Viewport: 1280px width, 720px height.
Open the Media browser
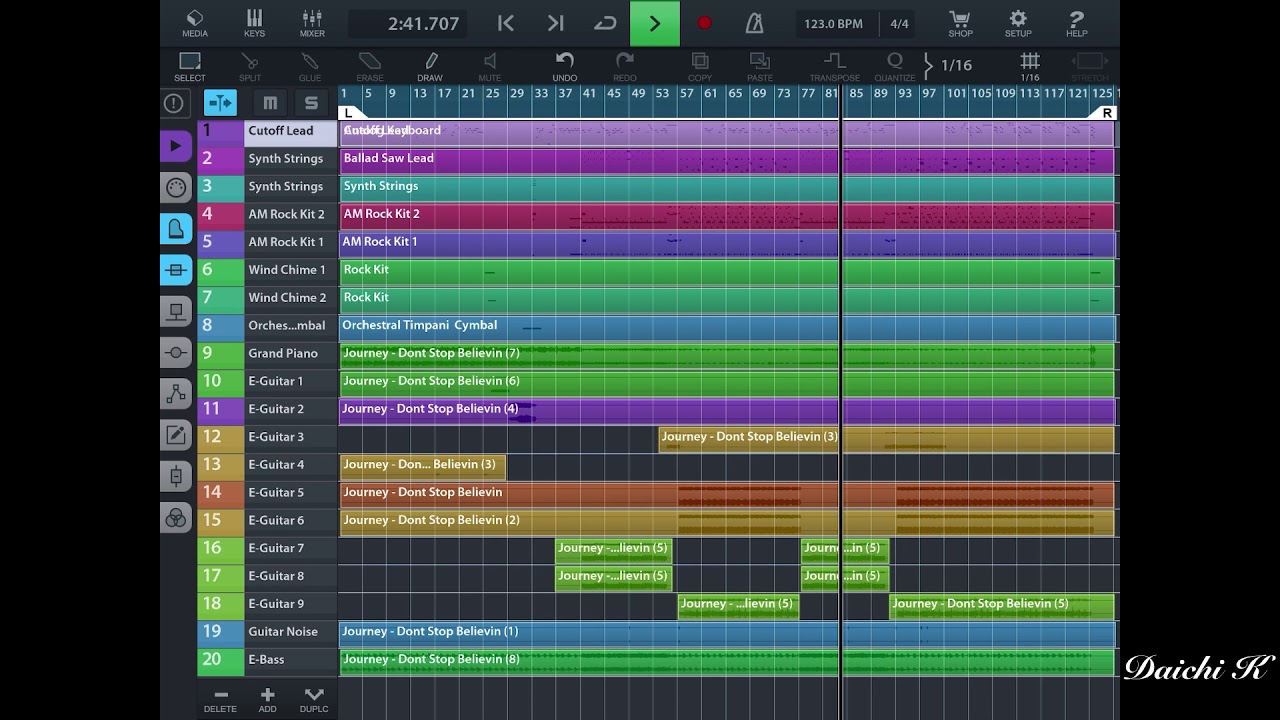pos(195,23)
